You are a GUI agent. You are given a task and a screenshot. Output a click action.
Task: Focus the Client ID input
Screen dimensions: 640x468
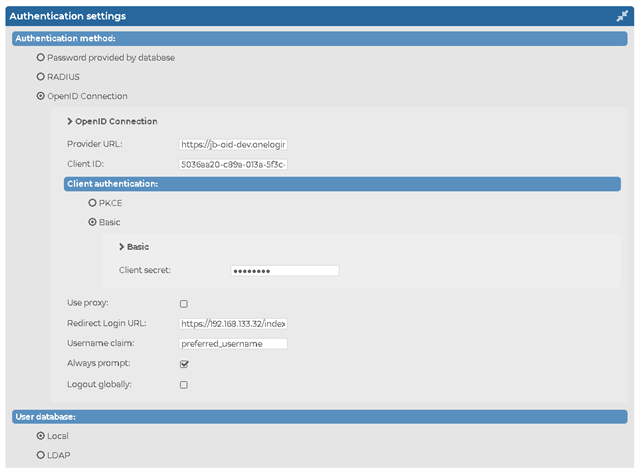click(x=233, y=164)
